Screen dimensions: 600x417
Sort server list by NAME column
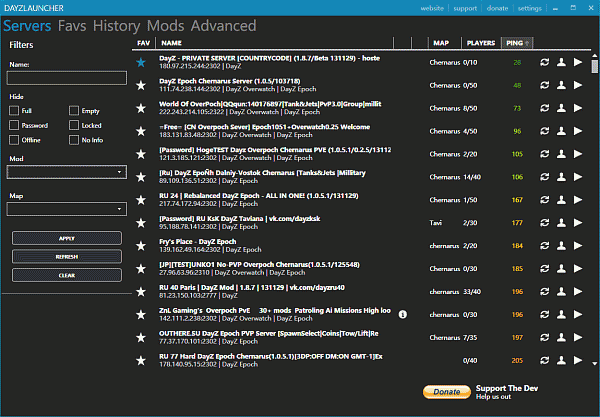pyautogui.click(x=171, y=43)
